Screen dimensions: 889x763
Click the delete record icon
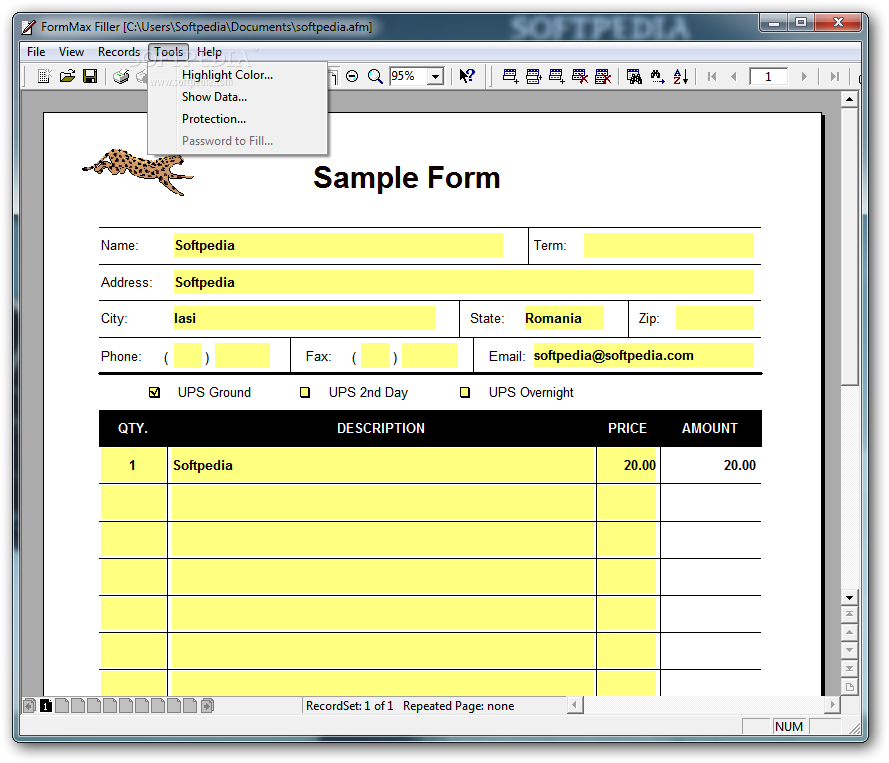coord(579,76)
